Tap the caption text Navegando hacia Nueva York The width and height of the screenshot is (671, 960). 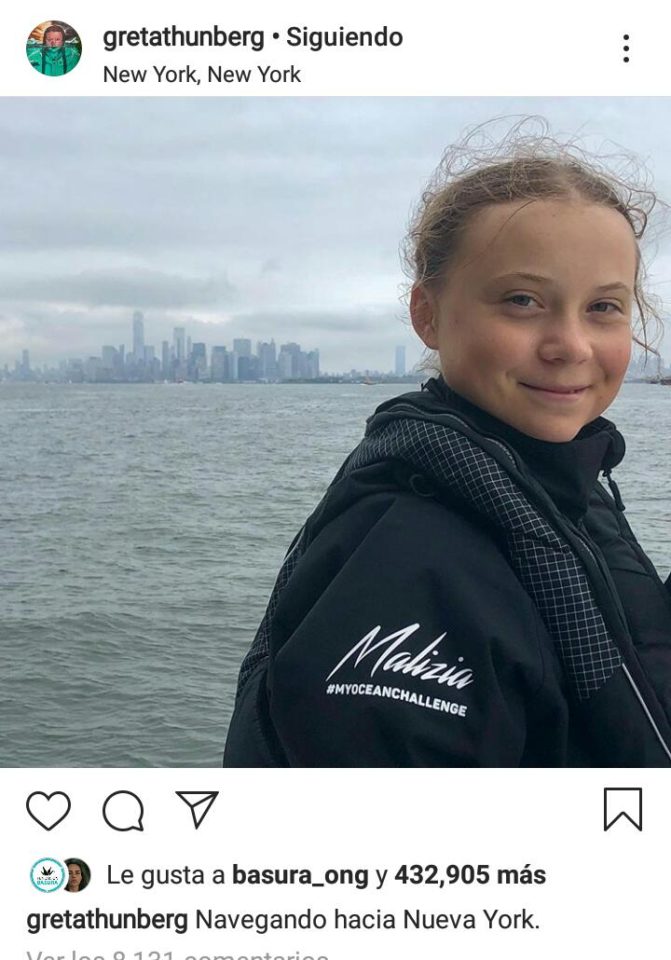367,920
